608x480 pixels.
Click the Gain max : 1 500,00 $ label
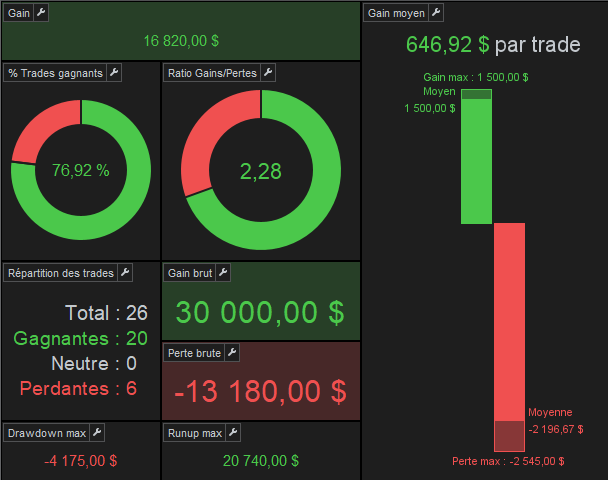[x=475, y=77]
